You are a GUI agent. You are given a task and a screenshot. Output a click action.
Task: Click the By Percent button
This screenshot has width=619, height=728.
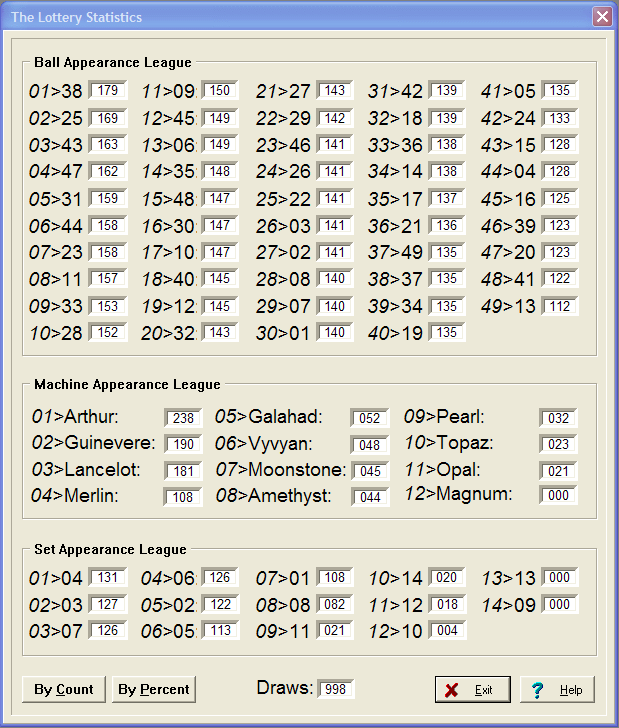154,689
